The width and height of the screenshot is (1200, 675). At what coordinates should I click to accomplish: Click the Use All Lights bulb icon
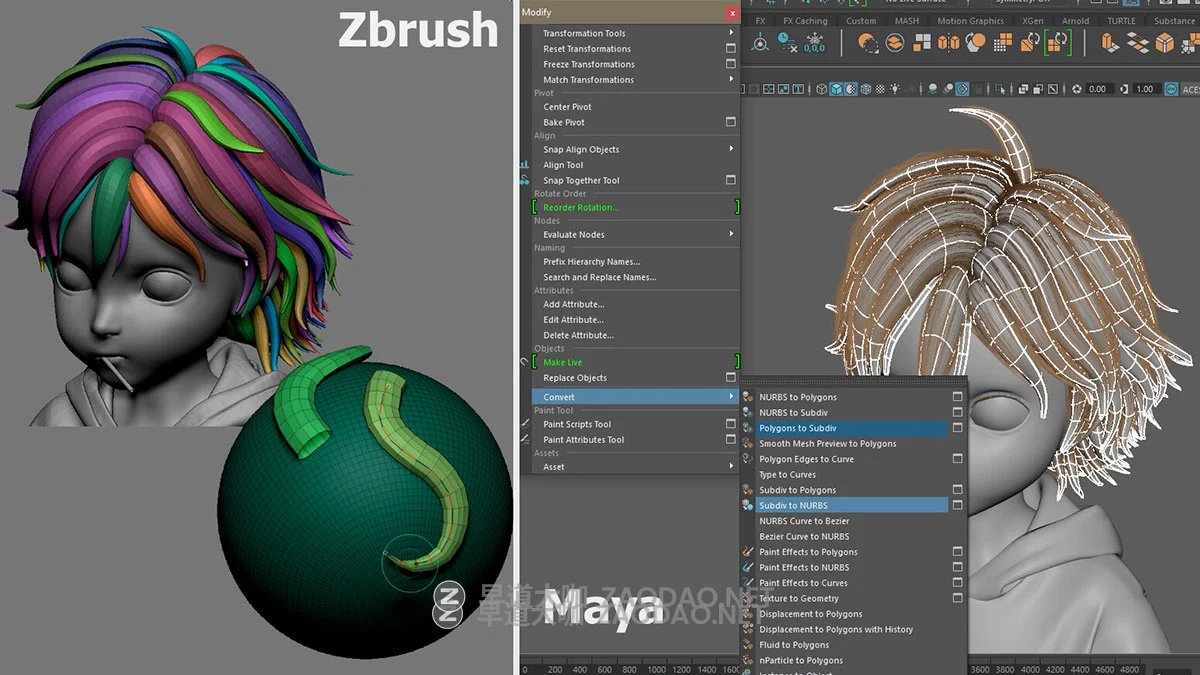[x=893, y=88]
